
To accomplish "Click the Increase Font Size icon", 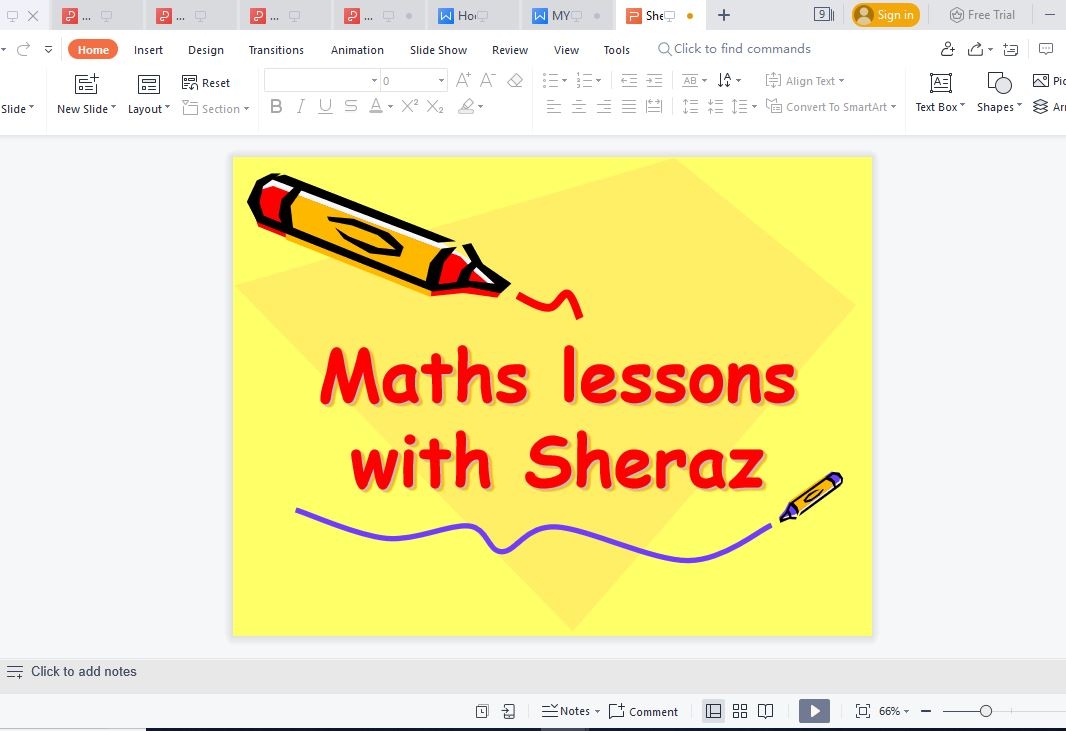I will [463, 80].
